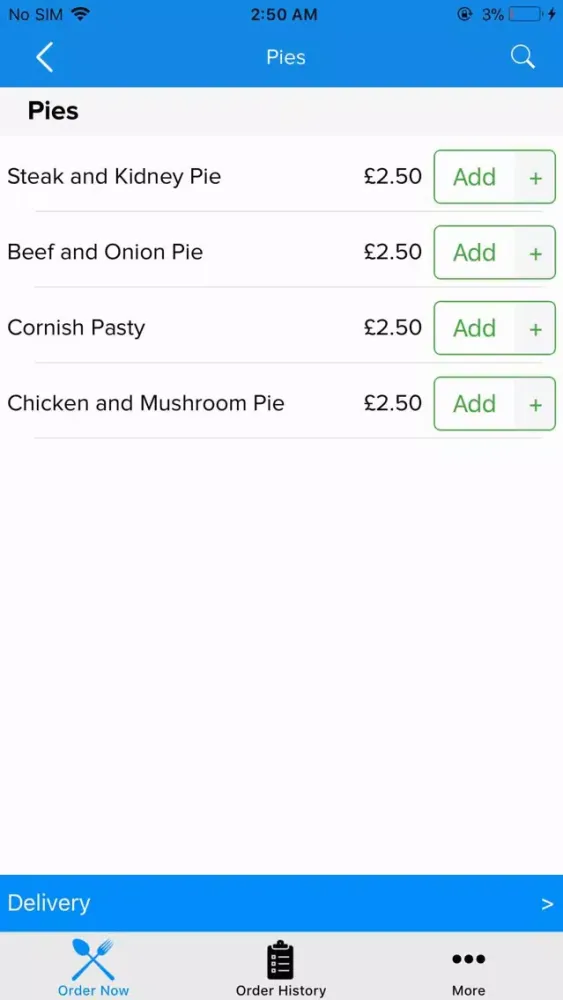Tap the Wi-Fi status icon

tap(80, 14)
